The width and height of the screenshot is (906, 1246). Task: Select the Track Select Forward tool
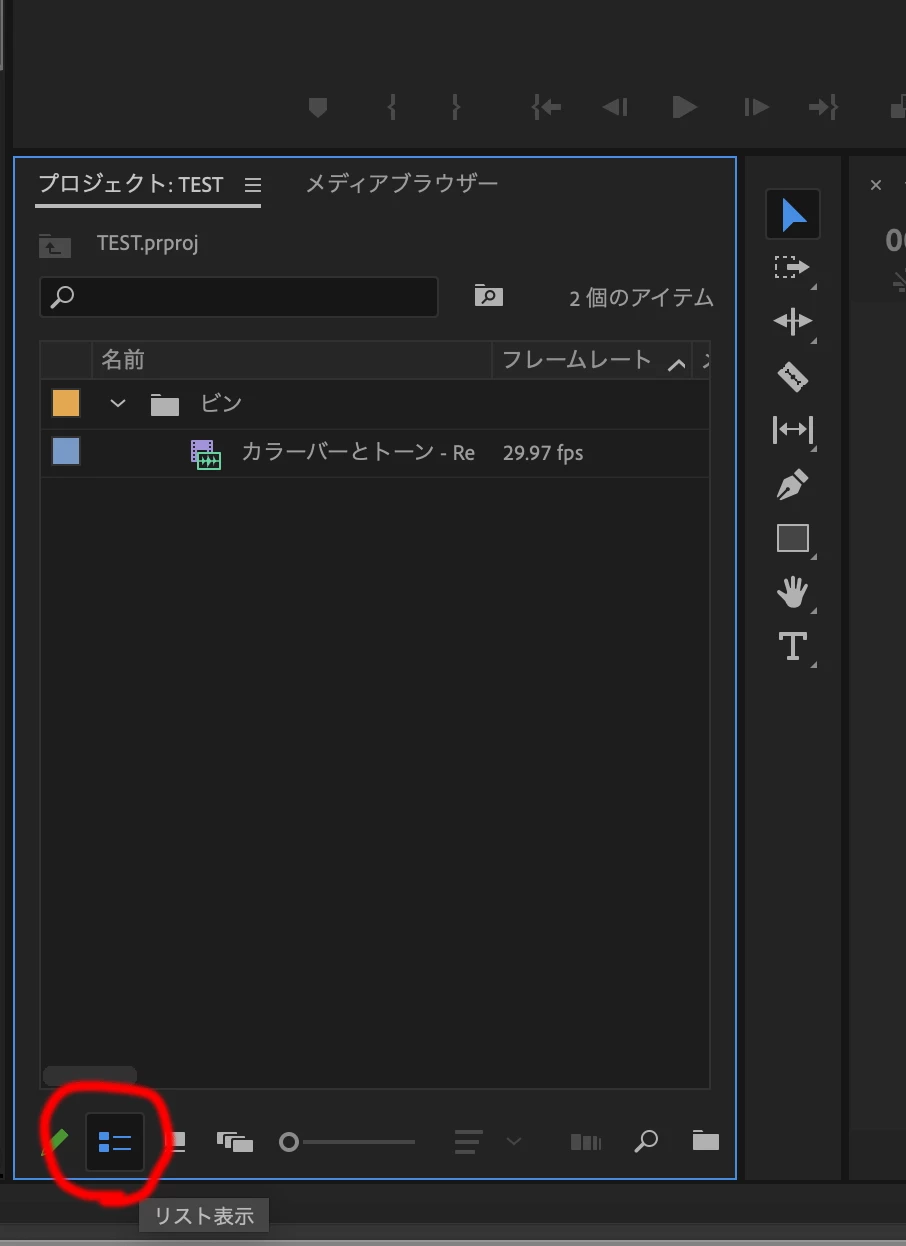[793, 268]
